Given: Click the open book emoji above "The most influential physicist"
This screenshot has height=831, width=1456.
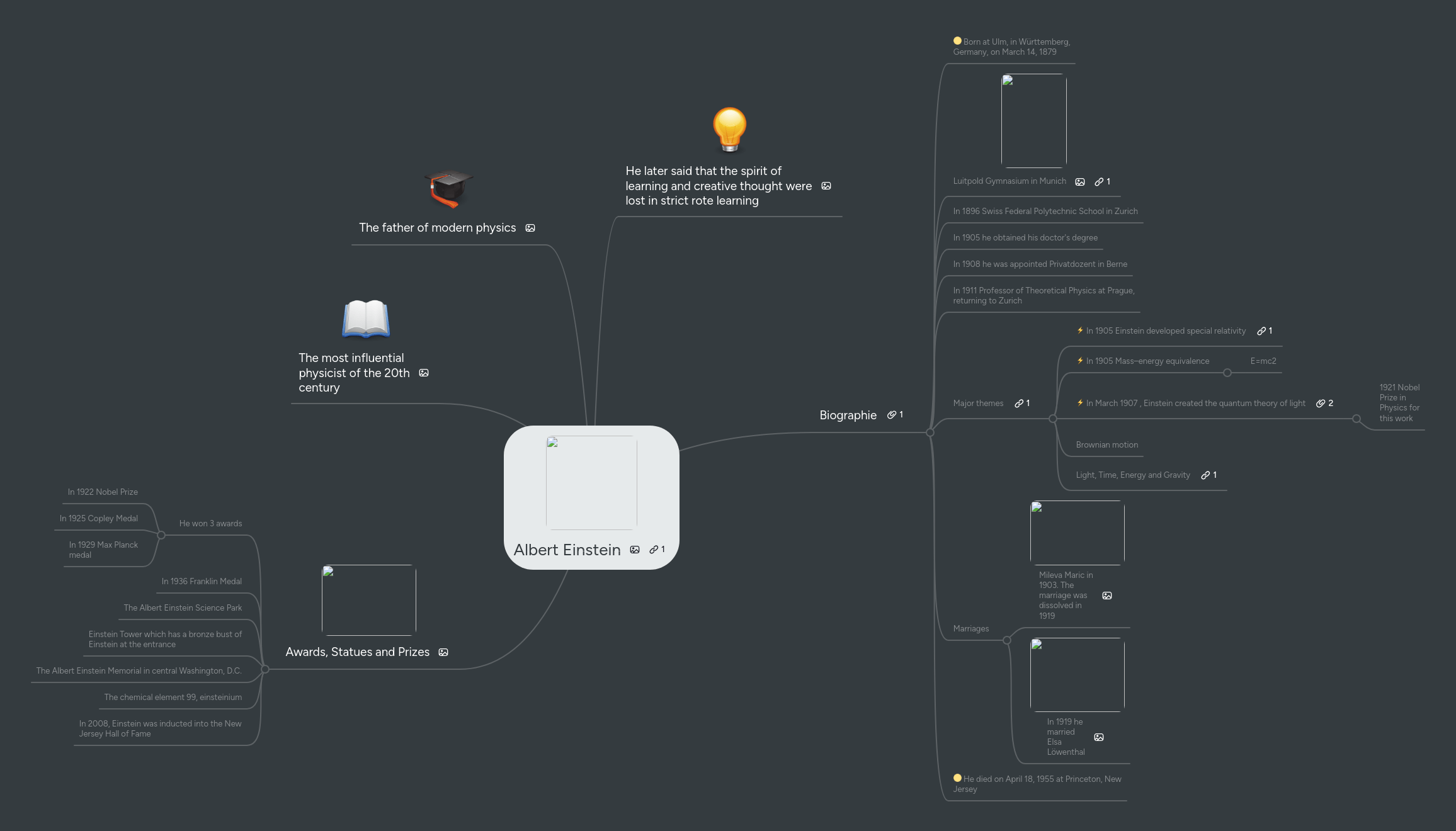Looking at the screenshot, I should pyautogui.click(x=366, y=320).
